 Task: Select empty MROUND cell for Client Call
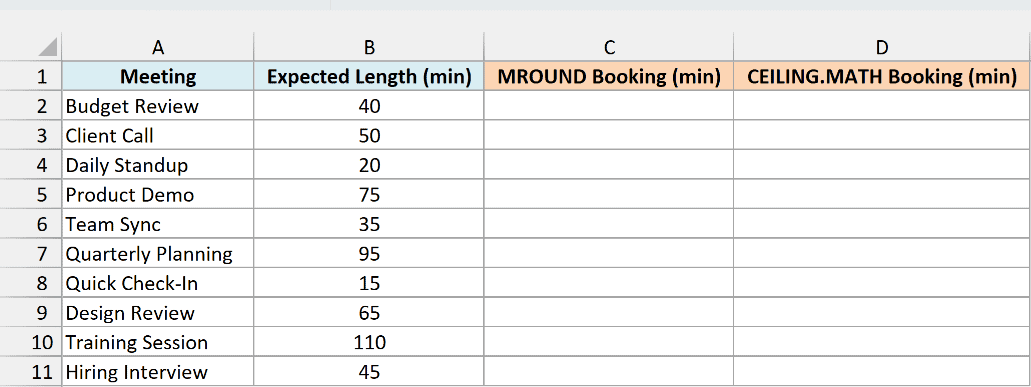click(x=609, y=135)
